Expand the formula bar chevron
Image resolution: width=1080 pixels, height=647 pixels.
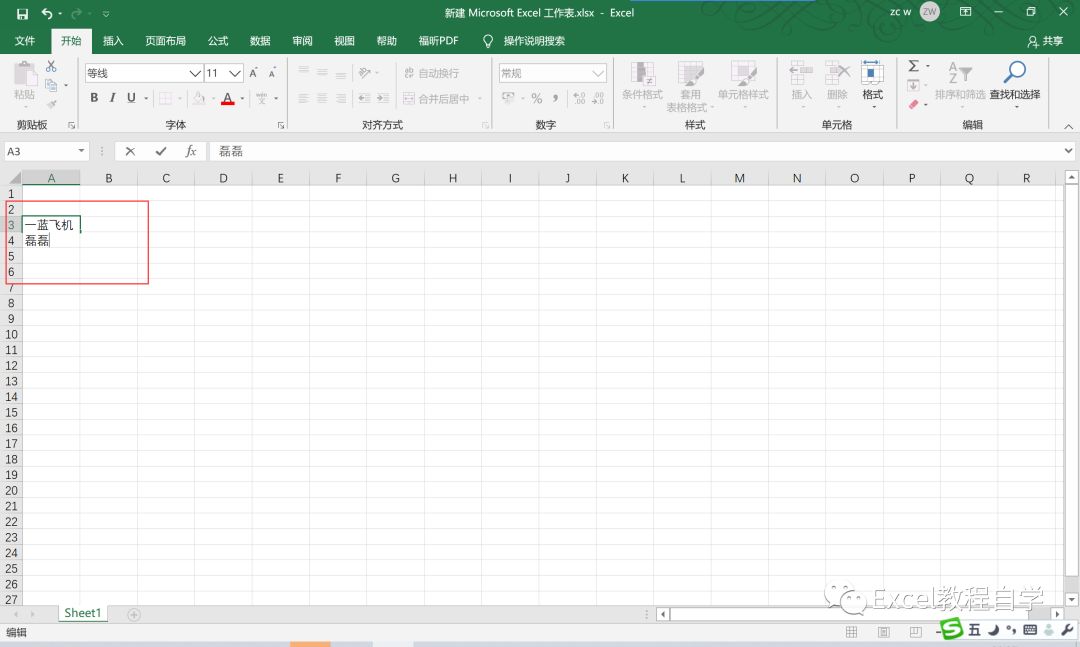[x=1068, y=150]
